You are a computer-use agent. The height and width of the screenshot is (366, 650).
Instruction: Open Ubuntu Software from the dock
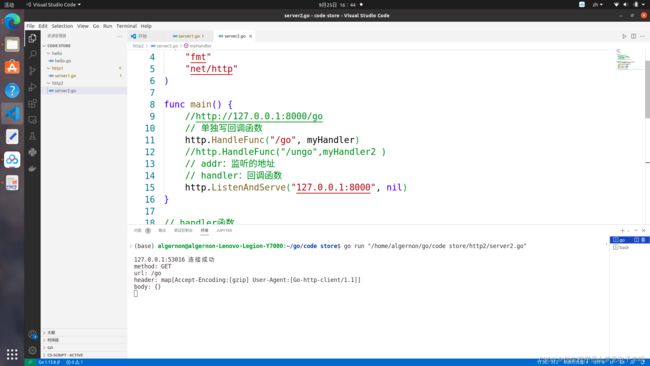(x=12, y=67)
